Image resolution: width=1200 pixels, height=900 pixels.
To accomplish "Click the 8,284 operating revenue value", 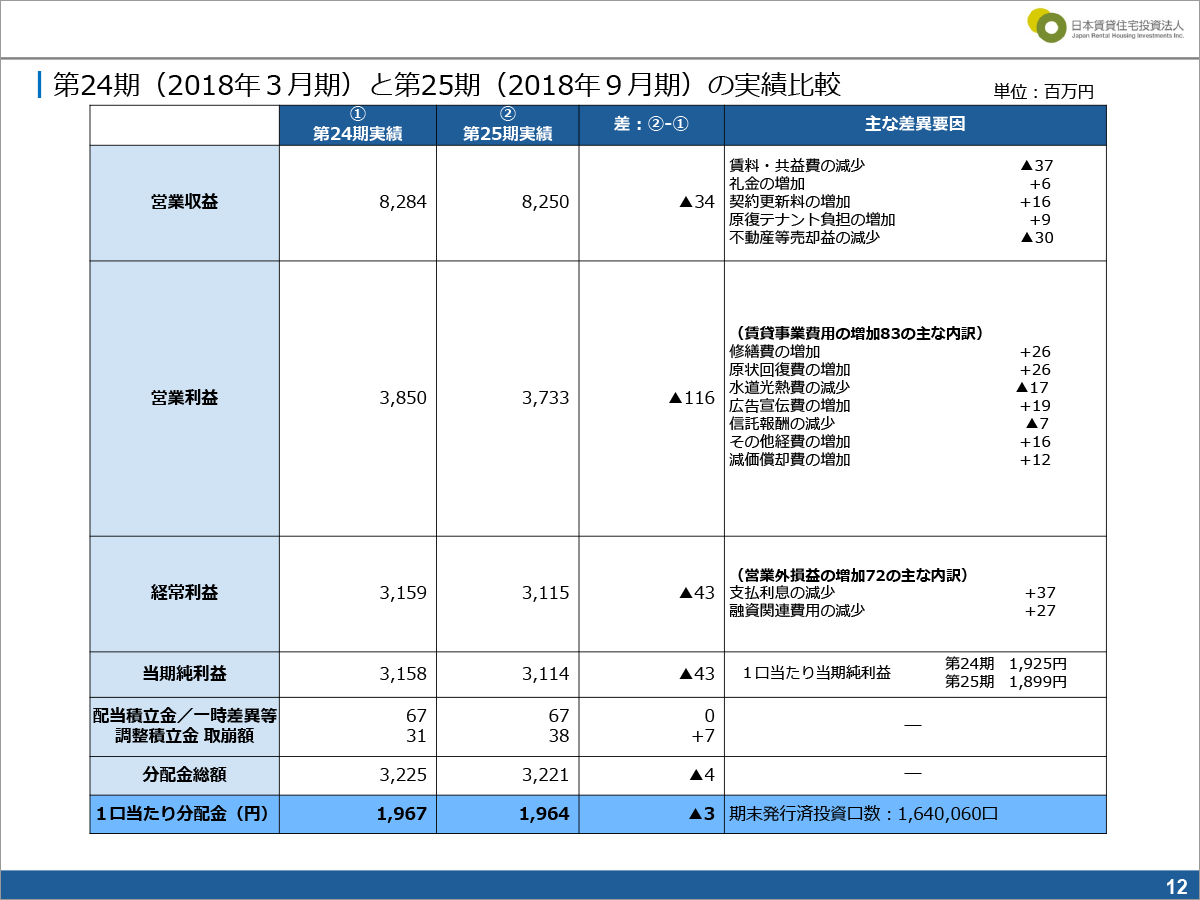I will [403, 202].
